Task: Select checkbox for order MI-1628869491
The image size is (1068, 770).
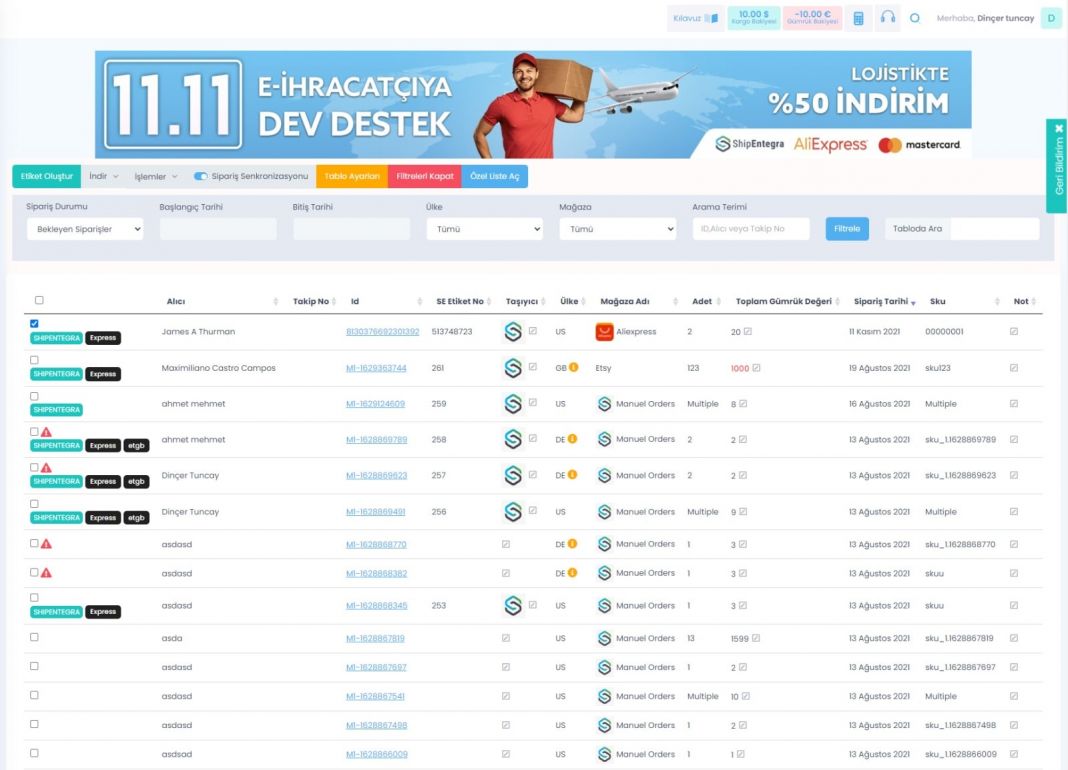Action: [x=34, y=504]
